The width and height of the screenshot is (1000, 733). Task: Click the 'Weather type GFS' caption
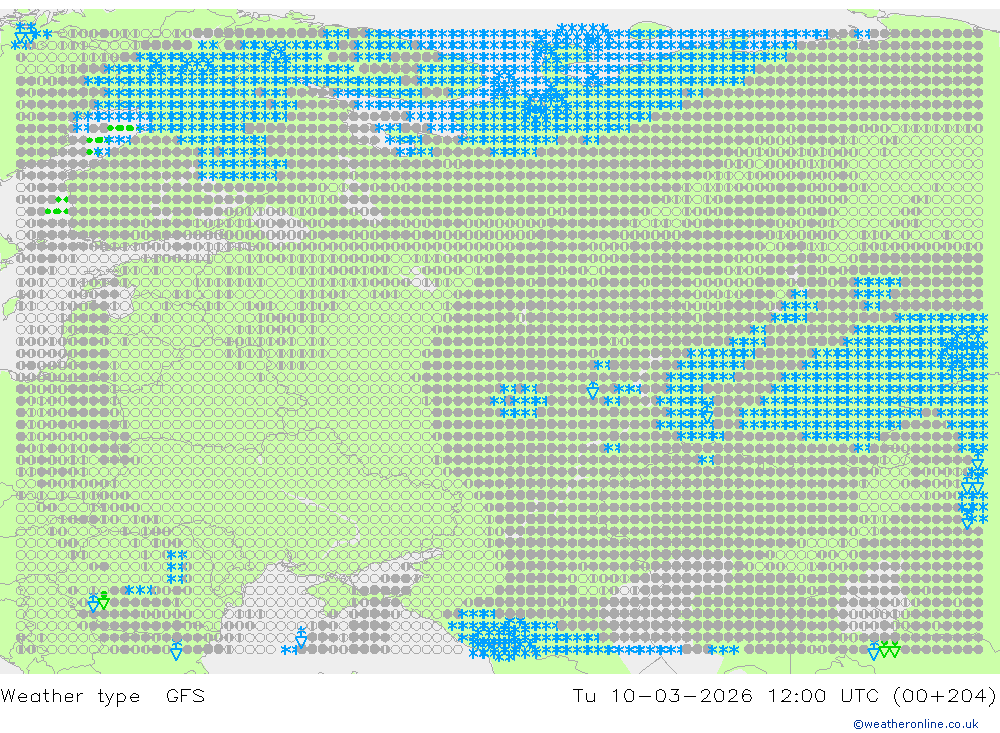[103, 695]
